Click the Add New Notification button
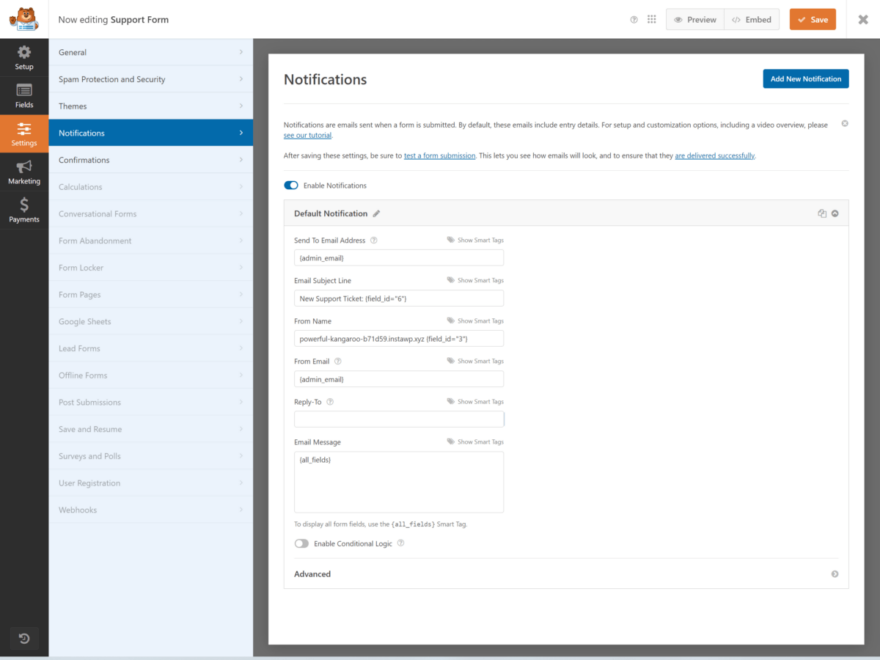 pos(805,78)
